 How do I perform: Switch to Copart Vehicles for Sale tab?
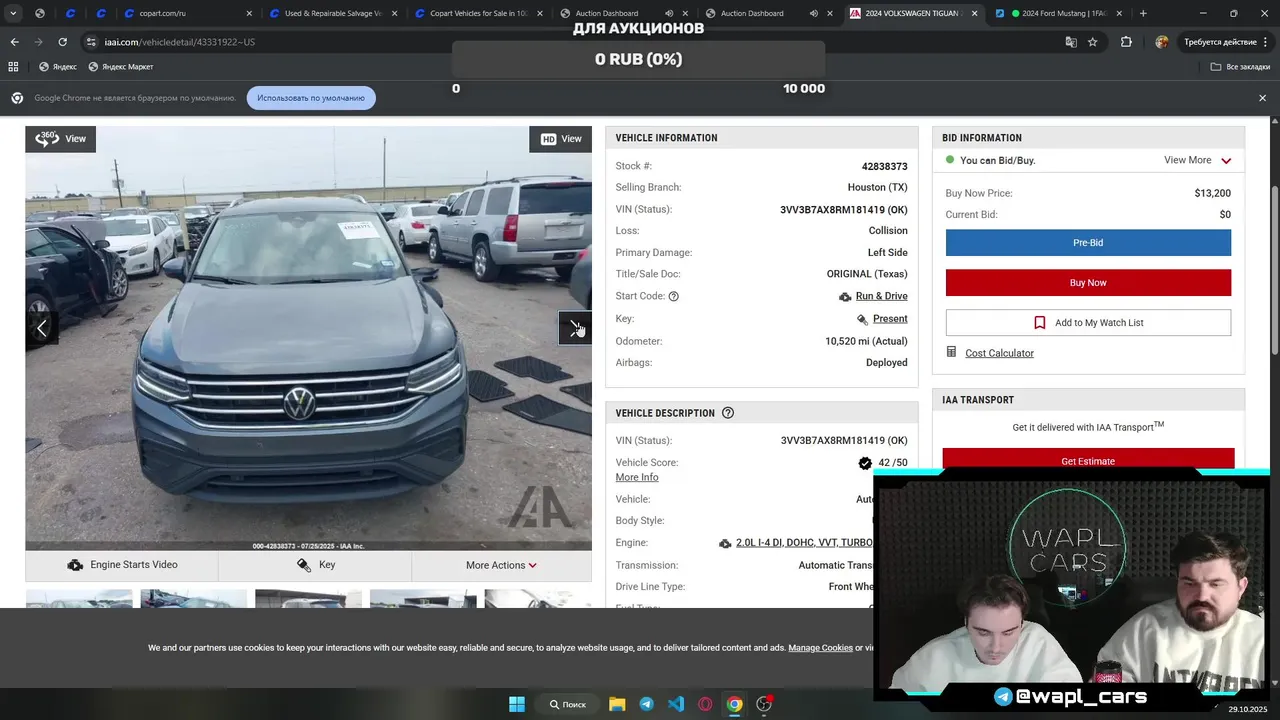tap(477, 14)
